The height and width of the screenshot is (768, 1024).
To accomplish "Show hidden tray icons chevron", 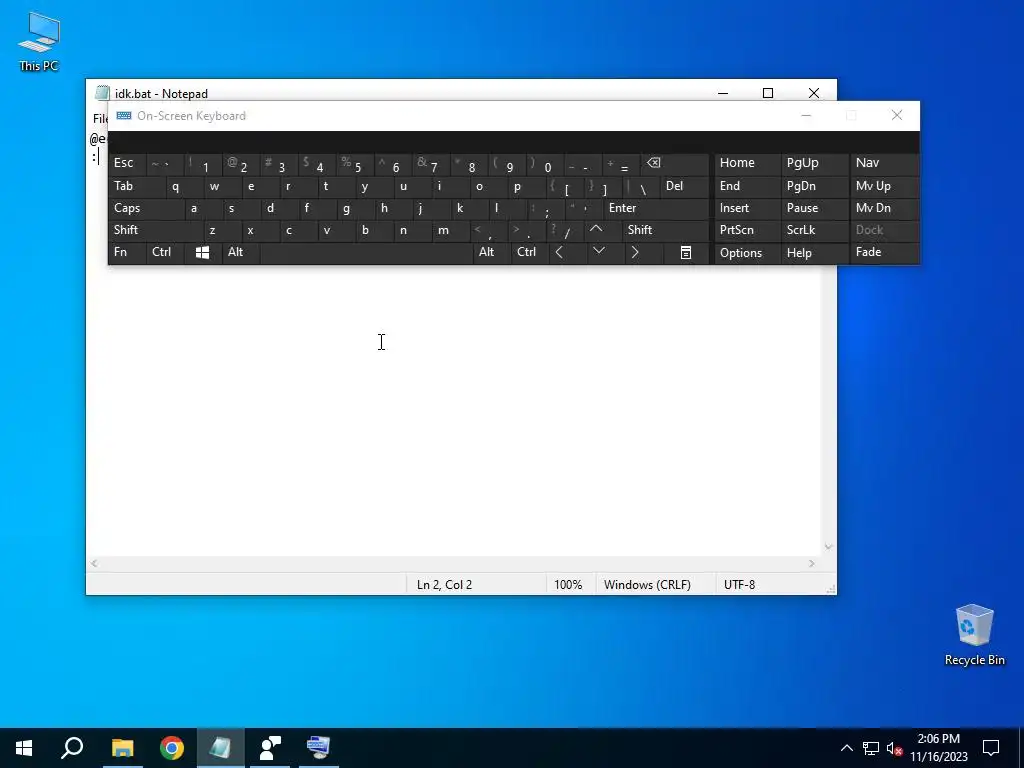I will click(x=846, y=748).
